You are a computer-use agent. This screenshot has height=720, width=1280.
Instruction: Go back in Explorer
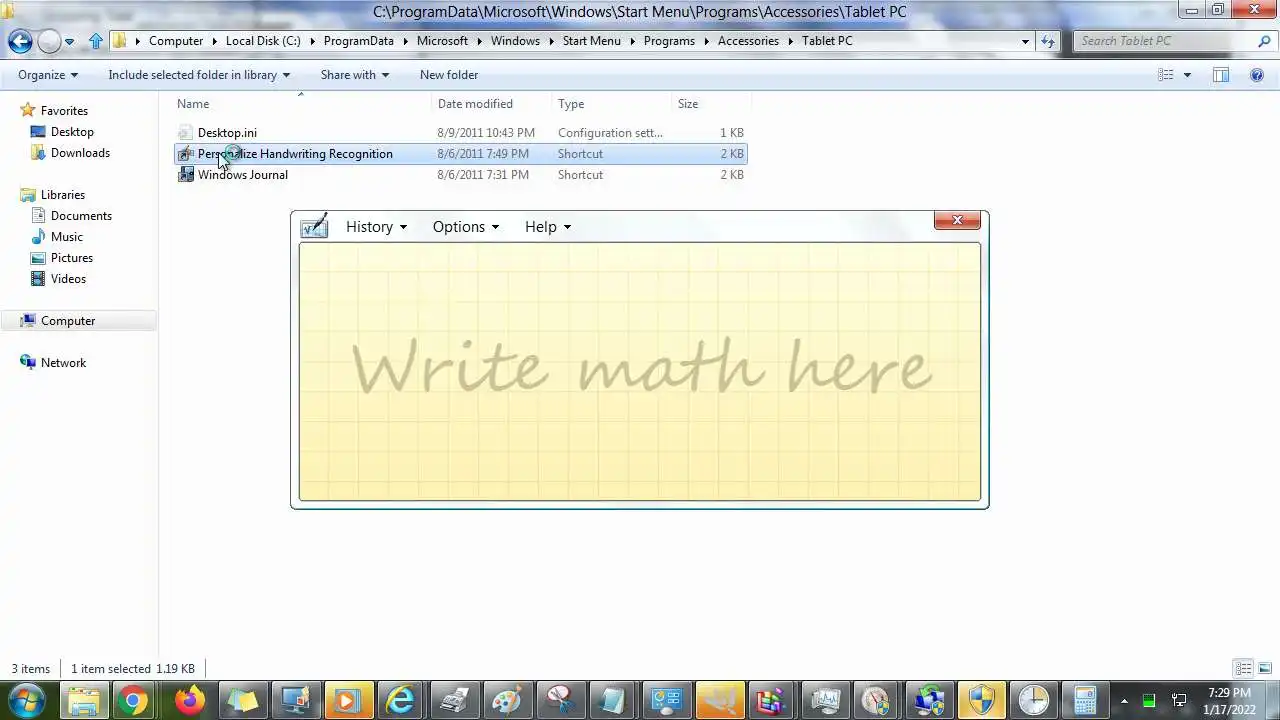tap(20, 41)
